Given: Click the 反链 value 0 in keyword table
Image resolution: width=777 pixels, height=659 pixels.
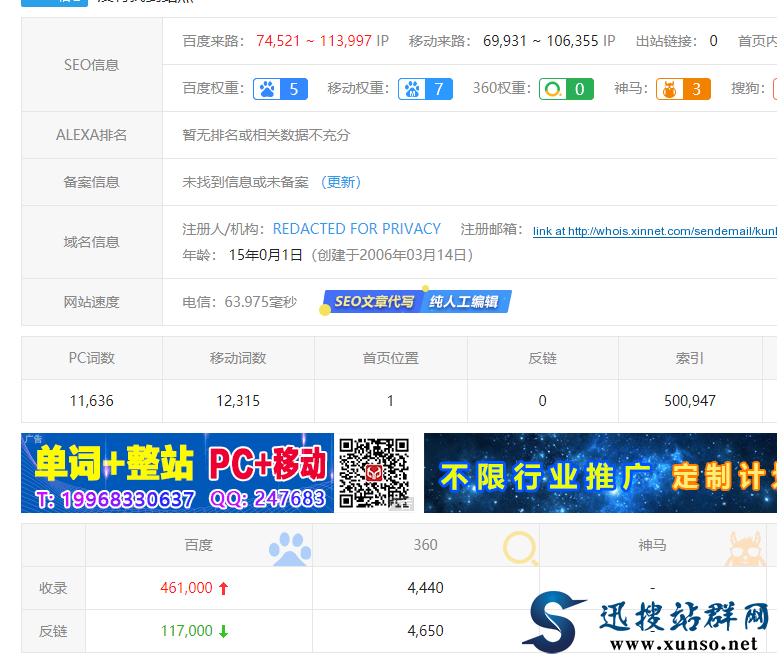Looking at the screenshot, I should (x=543, y=401).
